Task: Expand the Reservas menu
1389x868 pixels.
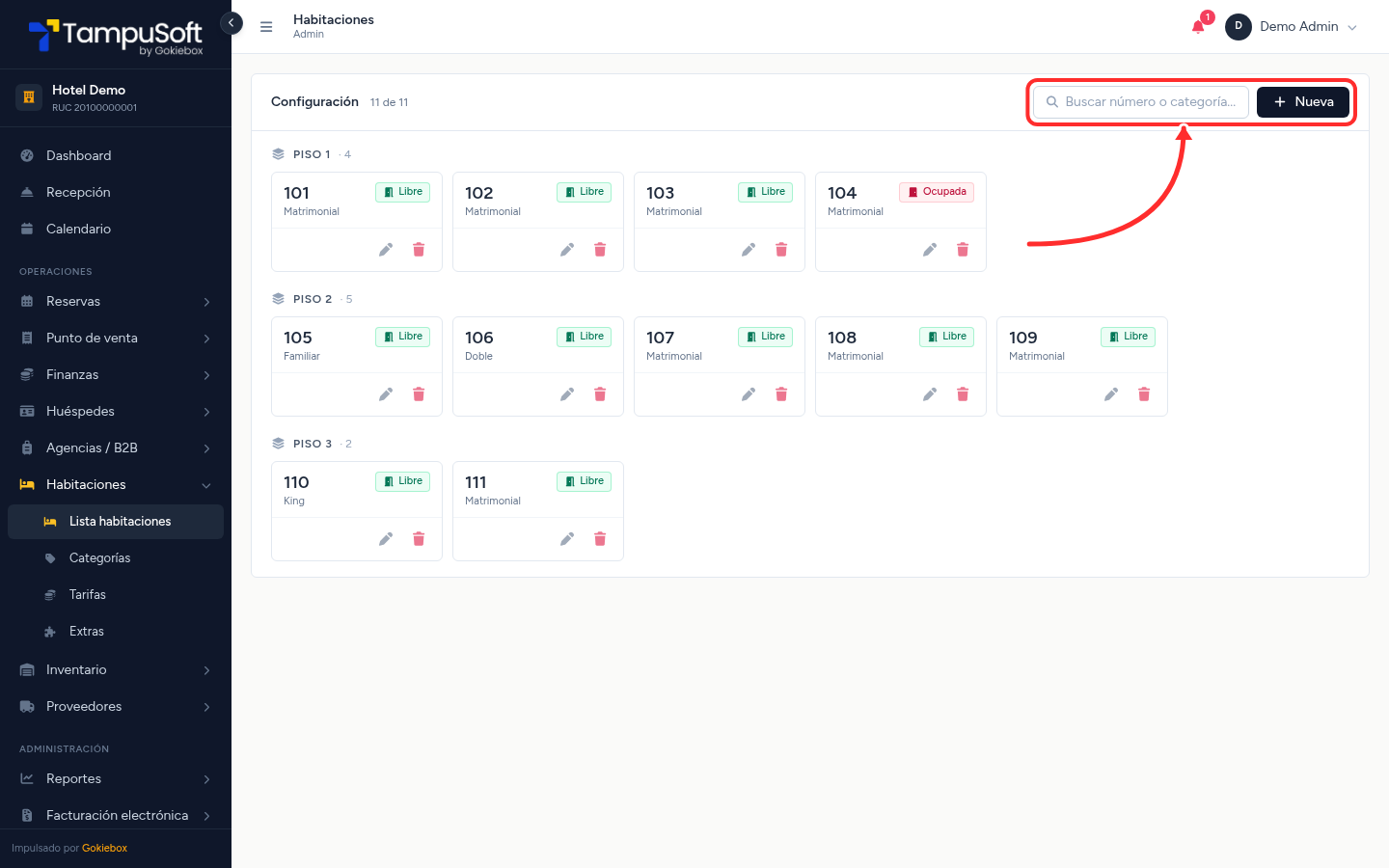Action: point(116,302)
